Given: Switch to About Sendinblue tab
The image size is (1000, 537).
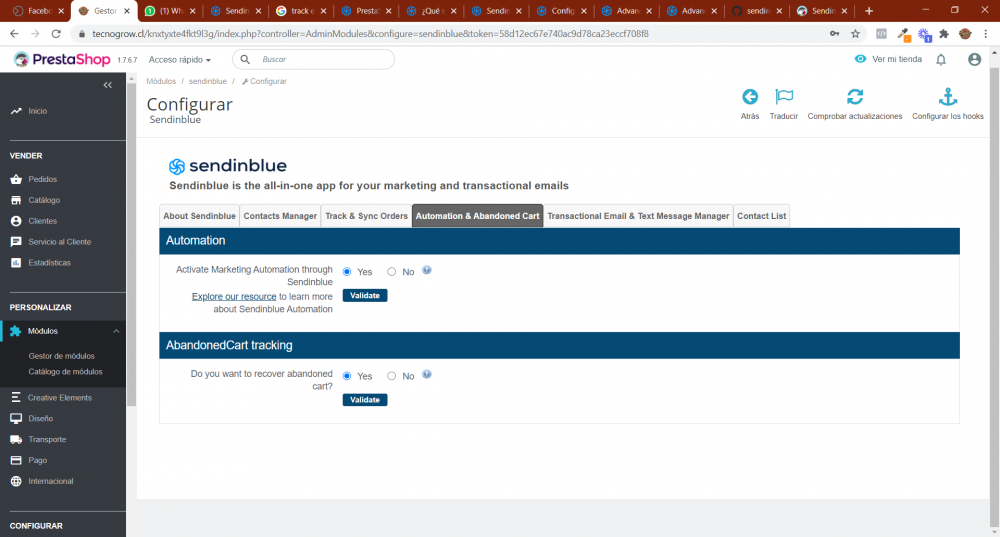Looking at the screenshot, I should point(199,216).
